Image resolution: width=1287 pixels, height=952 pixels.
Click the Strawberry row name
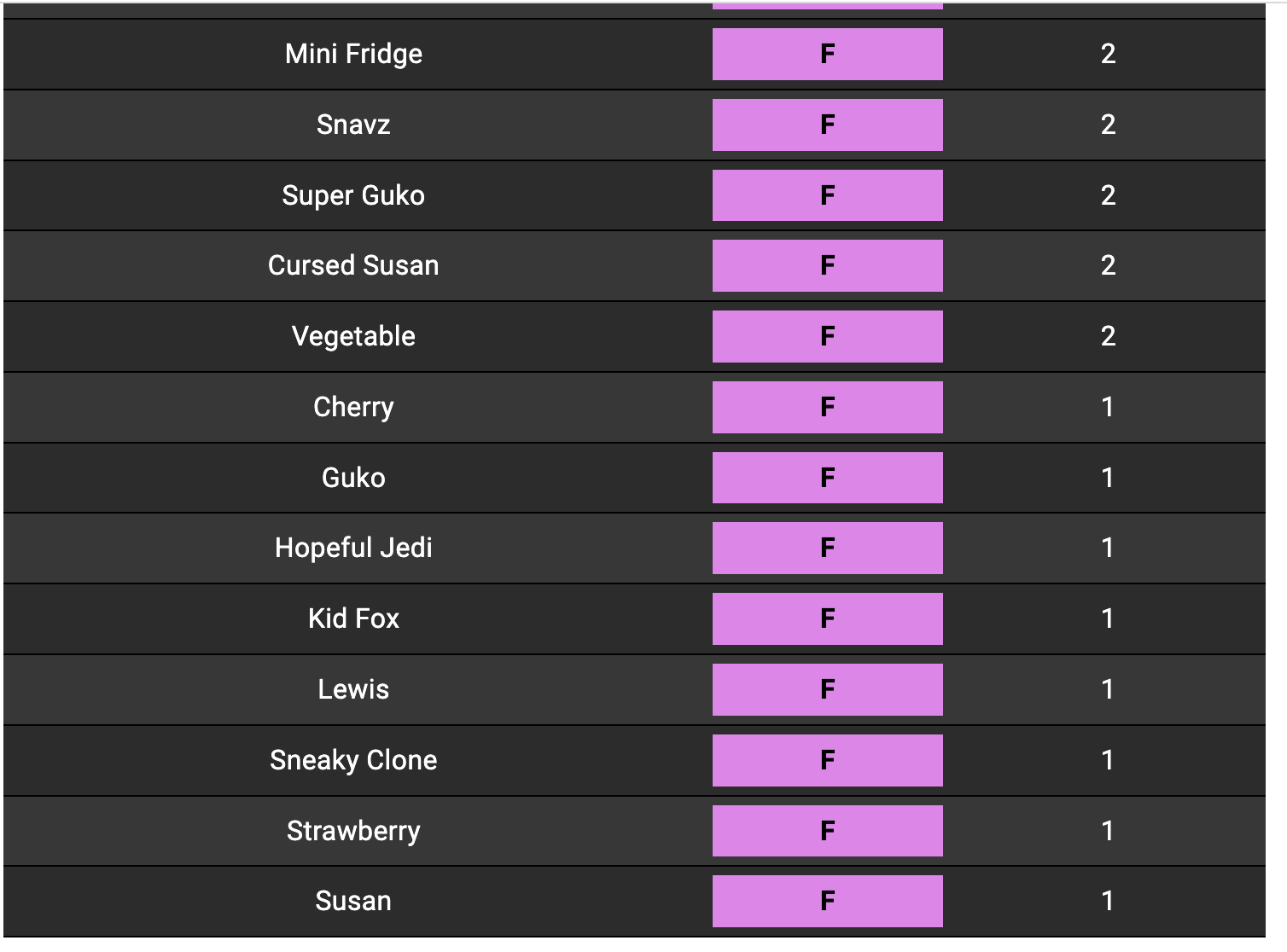[x=353, y=831]
